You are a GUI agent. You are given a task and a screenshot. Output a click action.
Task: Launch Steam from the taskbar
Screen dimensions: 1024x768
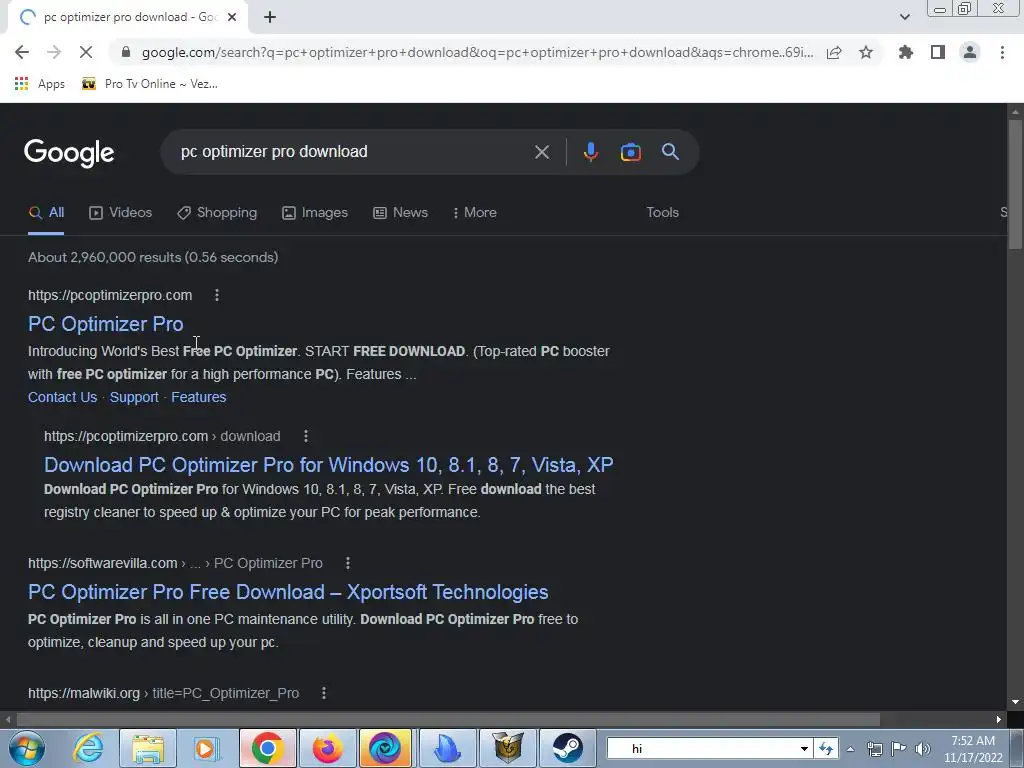click(x=568, y=748)
